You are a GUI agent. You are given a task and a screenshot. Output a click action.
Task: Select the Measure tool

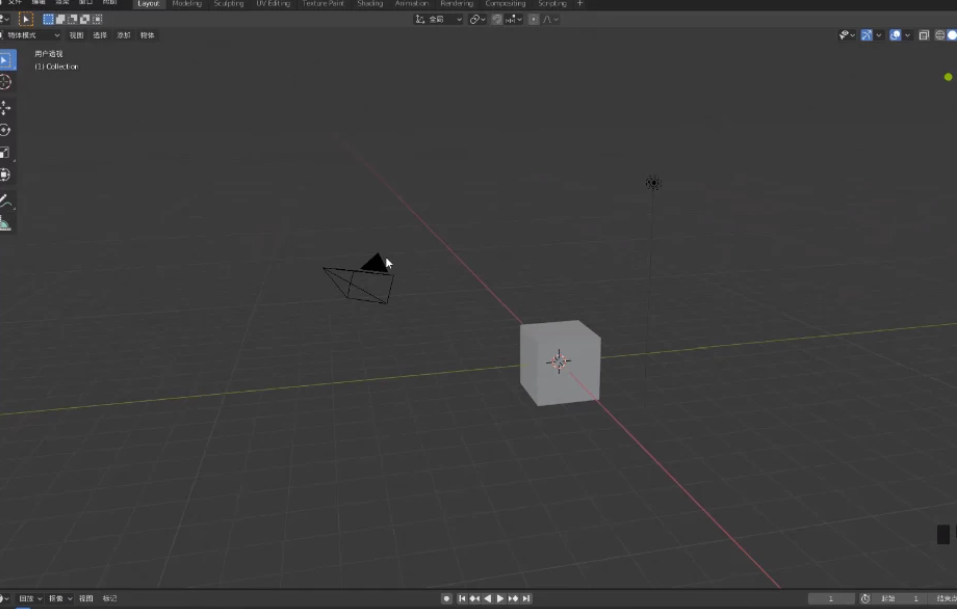pyautogui.click(x=5, y=226)
